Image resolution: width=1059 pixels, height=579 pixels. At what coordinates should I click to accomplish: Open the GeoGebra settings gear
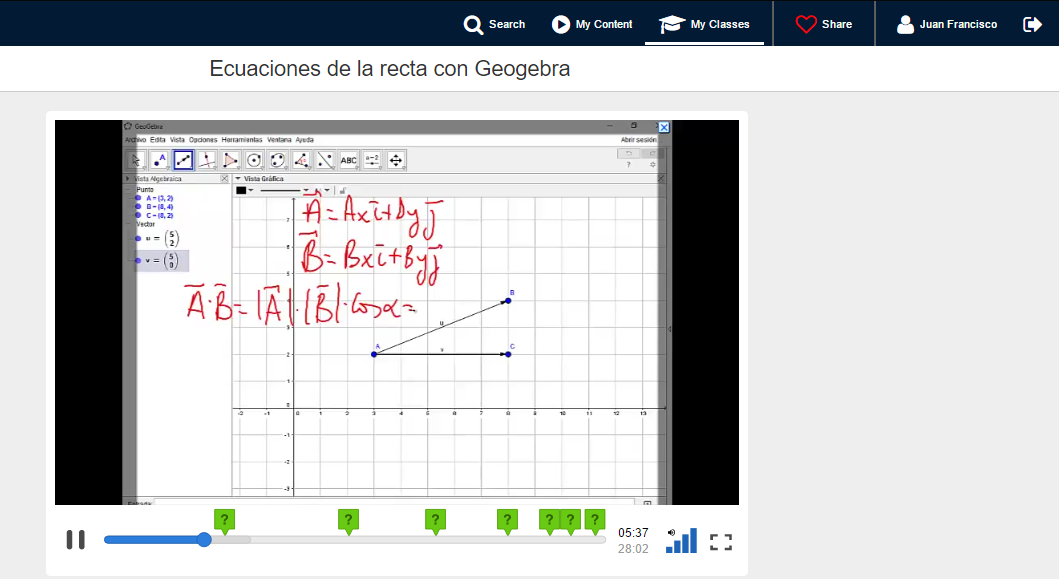tap(652, 165)
